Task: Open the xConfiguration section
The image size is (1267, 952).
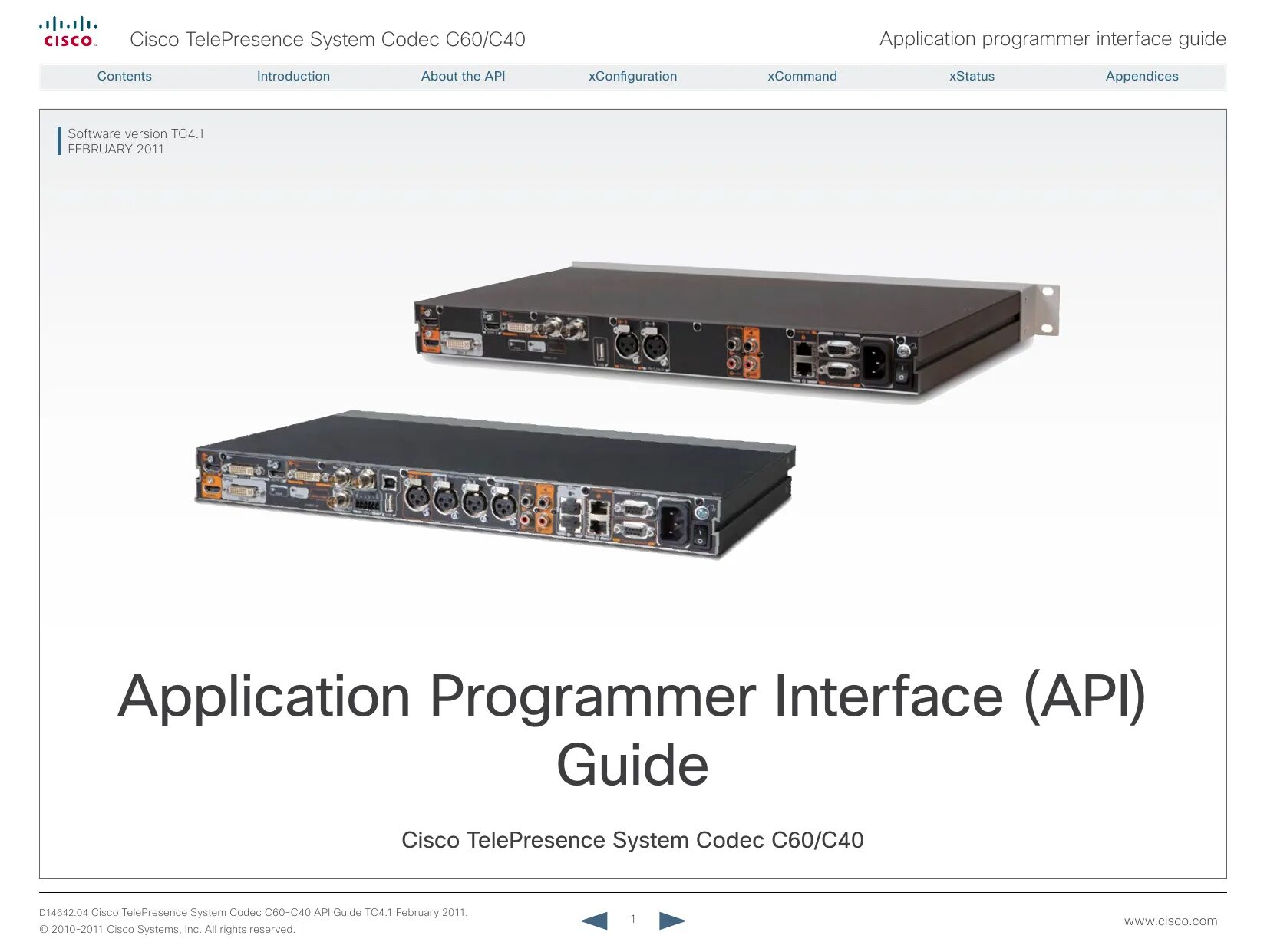Action: point(632,76)
